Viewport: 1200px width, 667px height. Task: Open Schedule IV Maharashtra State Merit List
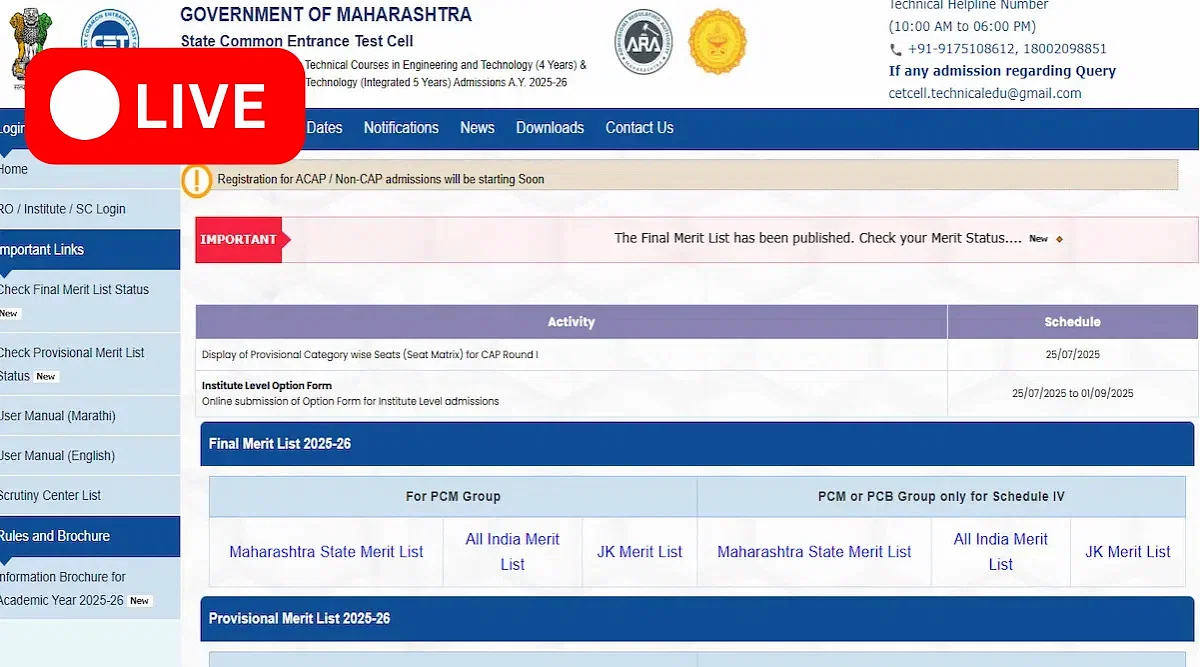(x=814, y=552)
